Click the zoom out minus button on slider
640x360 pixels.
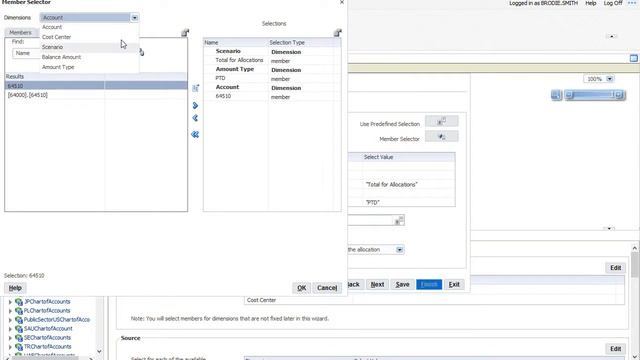(569, 95)
